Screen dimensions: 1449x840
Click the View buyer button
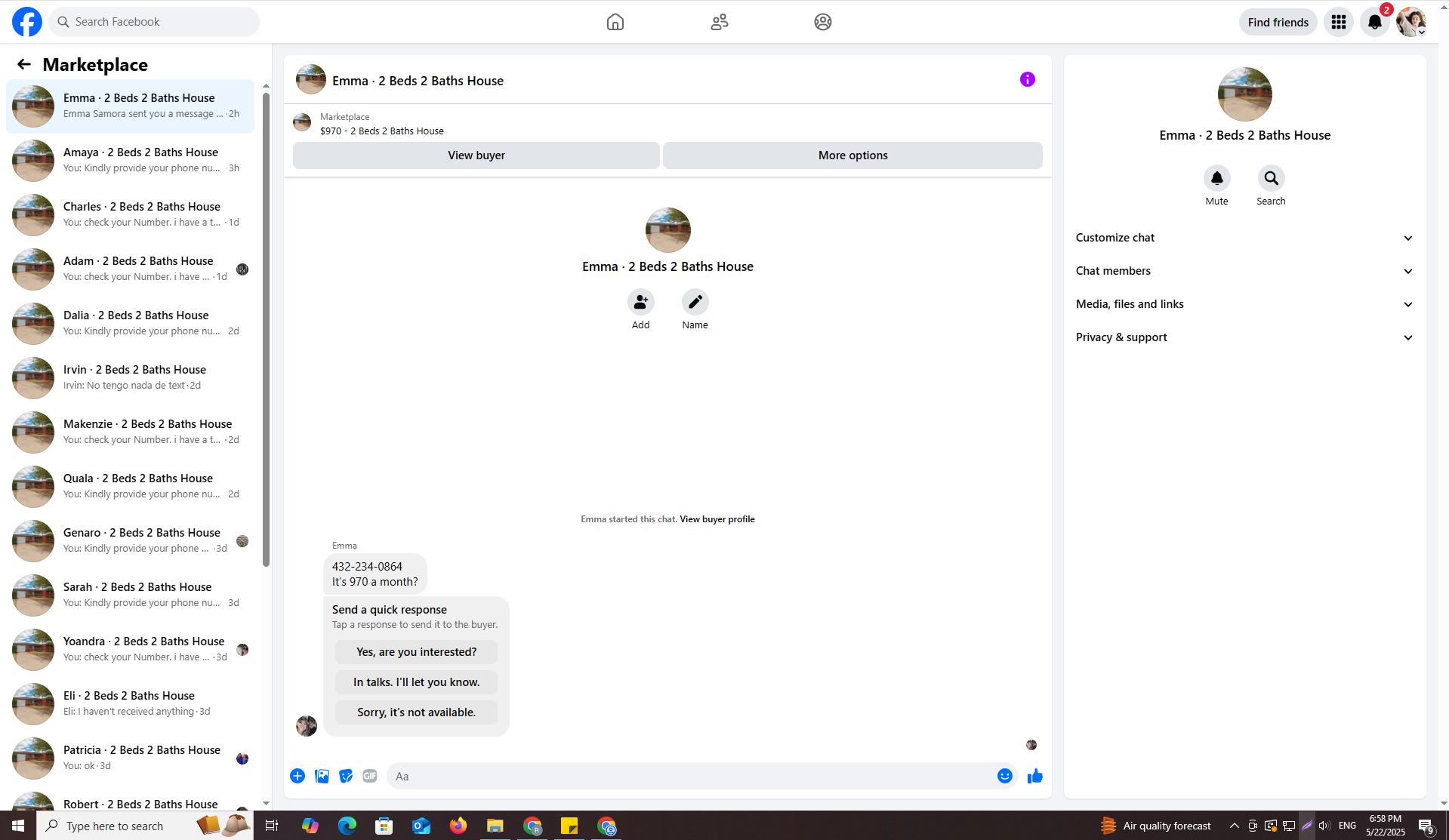[476, 155]
